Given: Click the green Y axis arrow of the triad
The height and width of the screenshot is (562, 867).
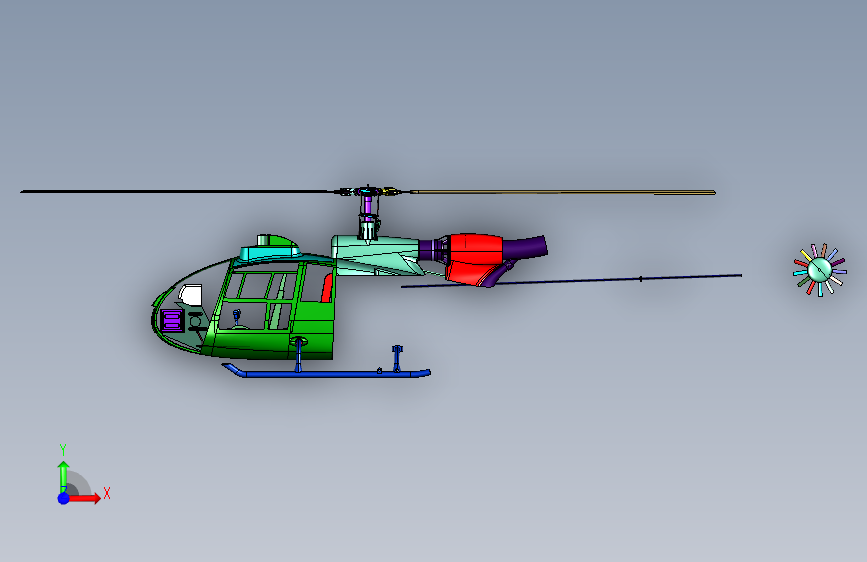Looking at the screenshot, I should click(64, 477).
